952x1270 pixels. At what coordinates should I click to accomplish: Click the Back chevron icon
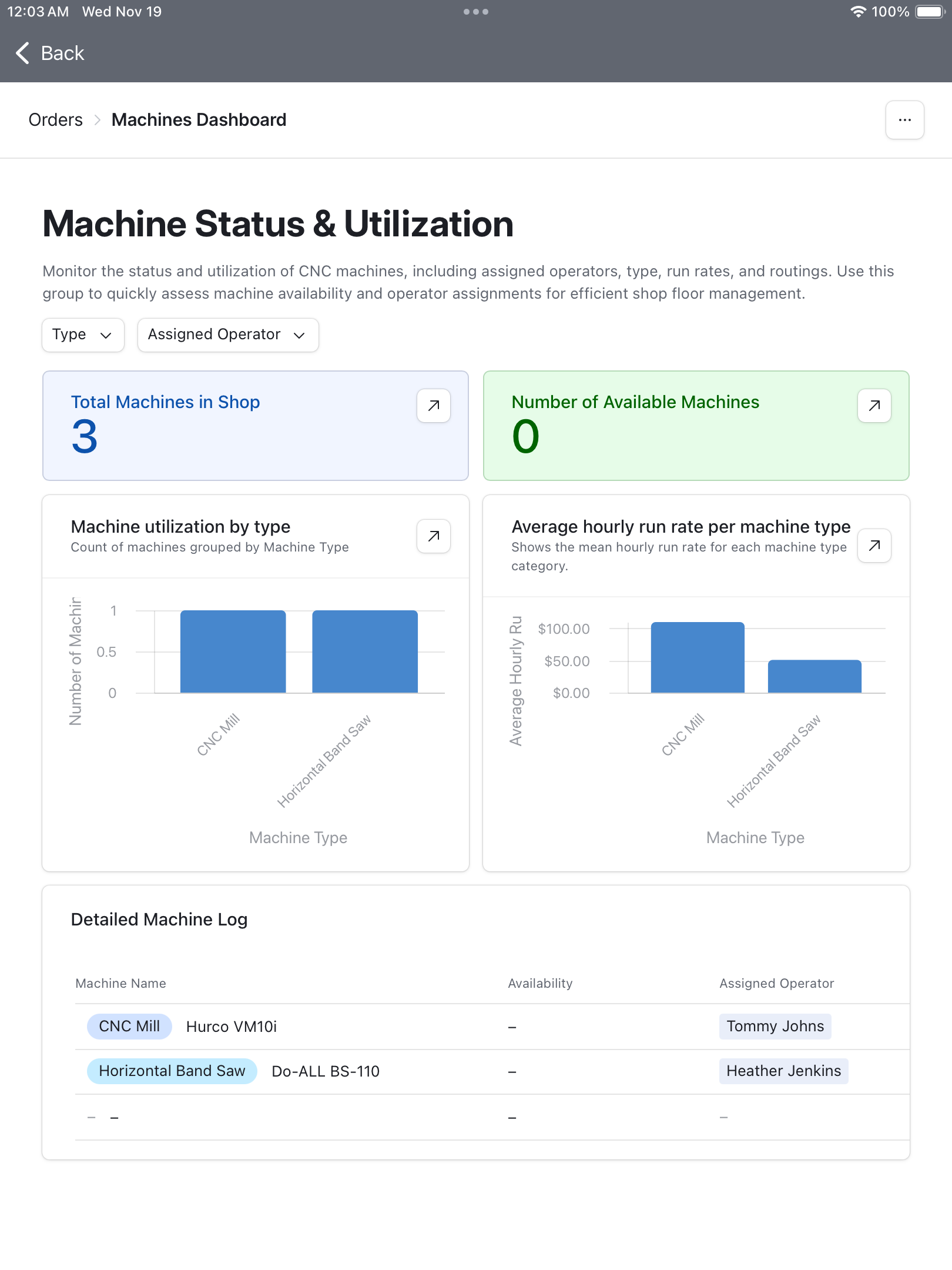[x=22, y=54]
